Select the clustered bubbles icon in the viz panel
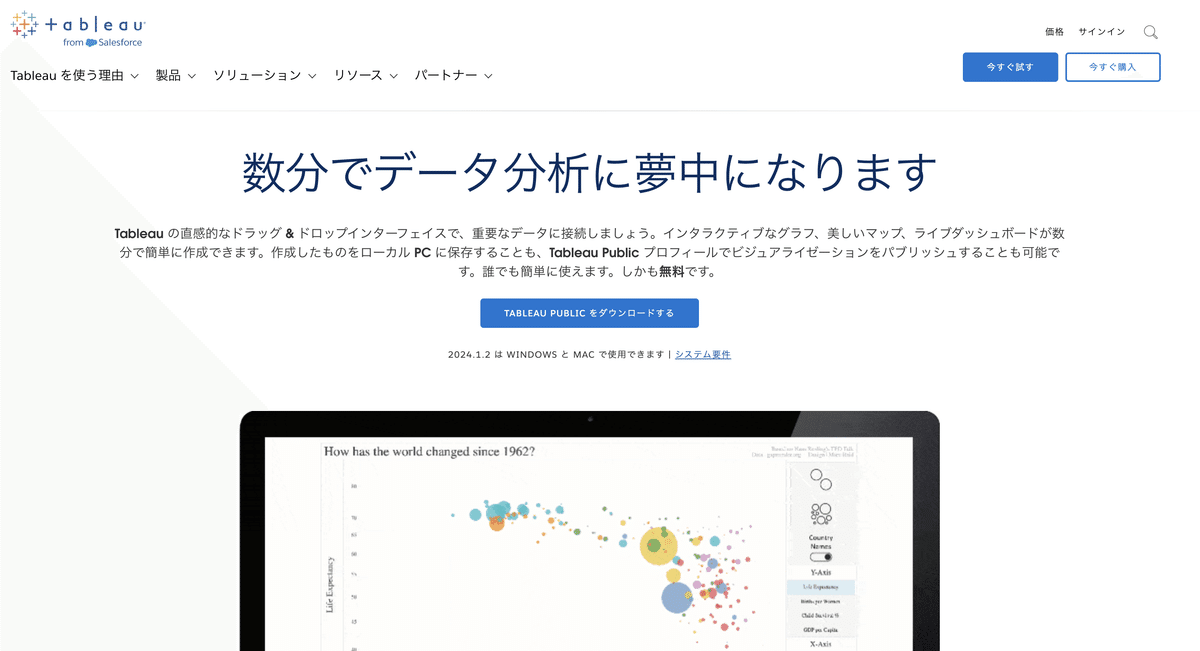1200x651 pixels. (820, 513)
